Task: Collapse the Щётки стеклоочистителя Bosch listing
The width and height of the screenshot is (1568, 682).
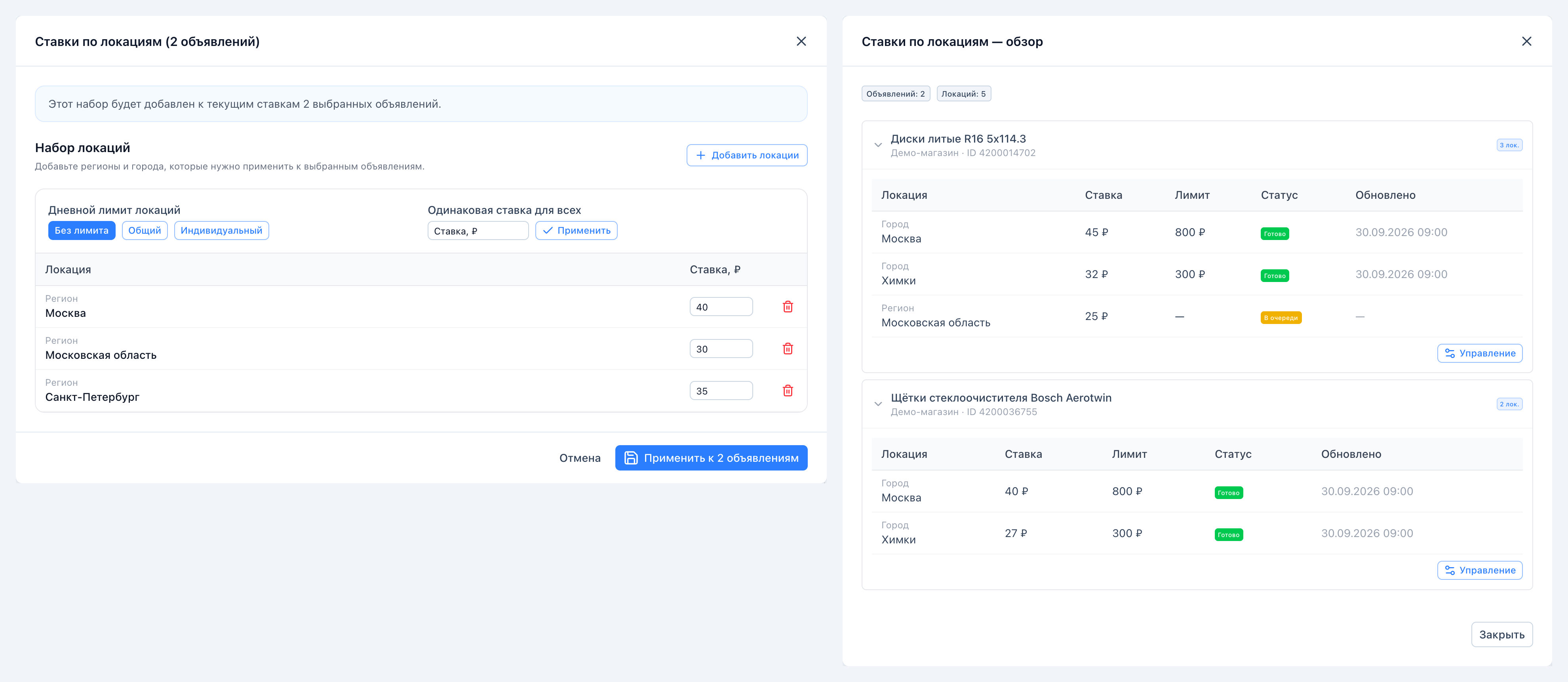Action: 878,404
